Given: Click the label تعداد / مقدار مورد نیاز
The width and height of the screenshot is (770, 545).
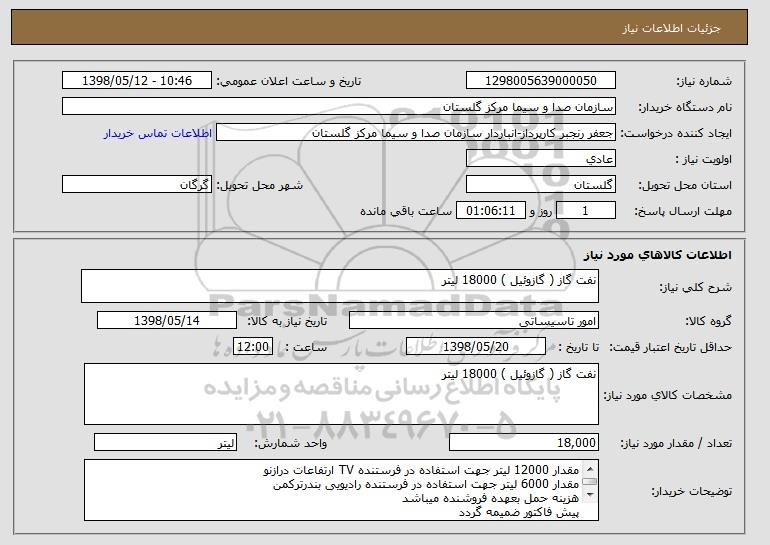Looking at the screenshot, I should pos(676,444).
